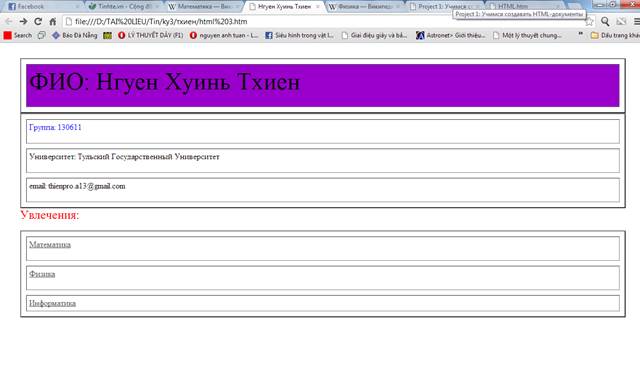
Task: Open the Giai điệu giây bookmark
Action: (x=375, y=35)
